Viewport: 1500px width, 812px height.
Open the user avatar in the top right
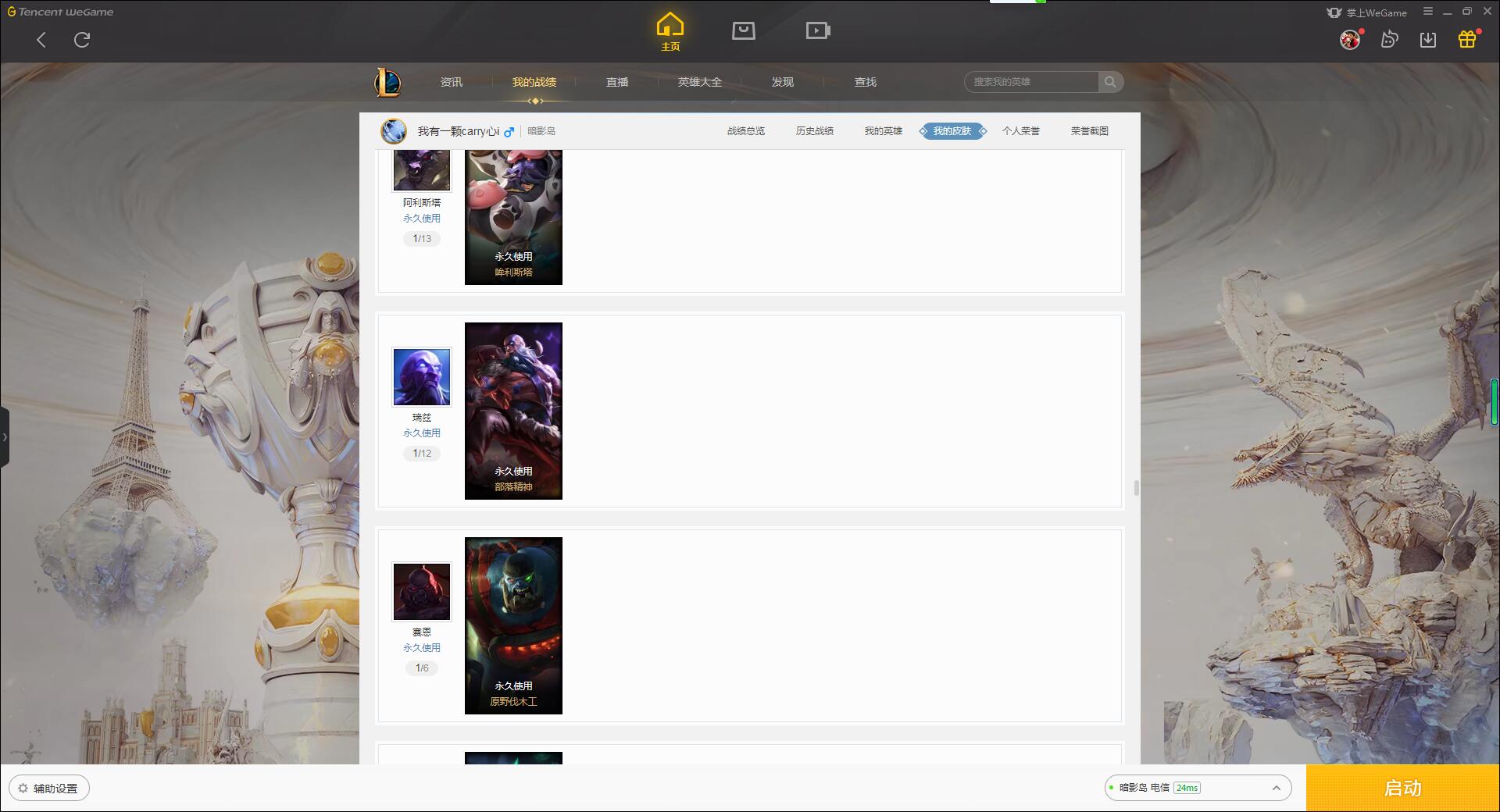coord(1350,40)
